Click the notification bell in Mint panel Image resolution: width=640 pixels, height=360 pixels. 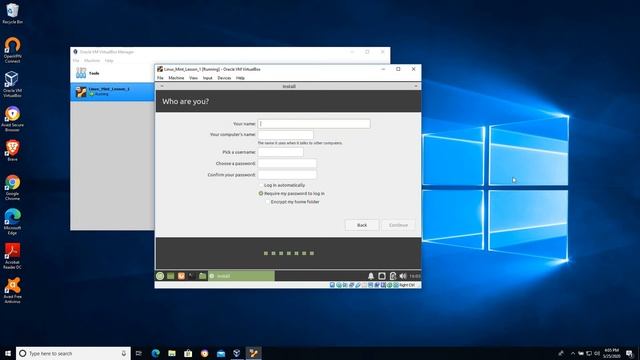tap(371, 276)
